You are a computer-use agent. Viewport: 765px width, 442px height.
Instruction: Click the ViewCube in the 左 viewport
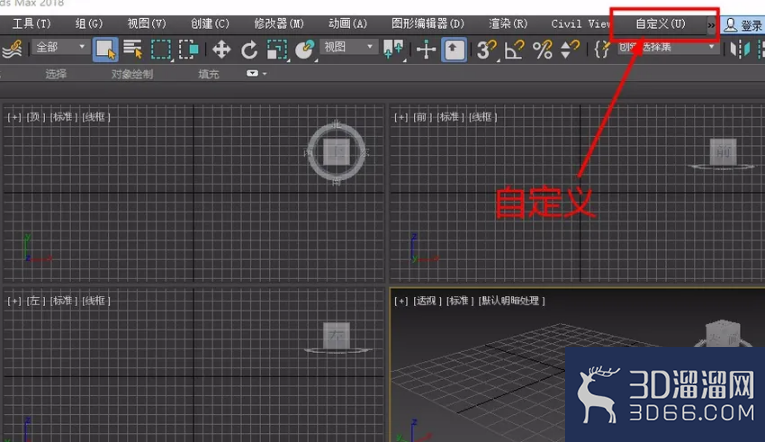[x=337, y=335]
